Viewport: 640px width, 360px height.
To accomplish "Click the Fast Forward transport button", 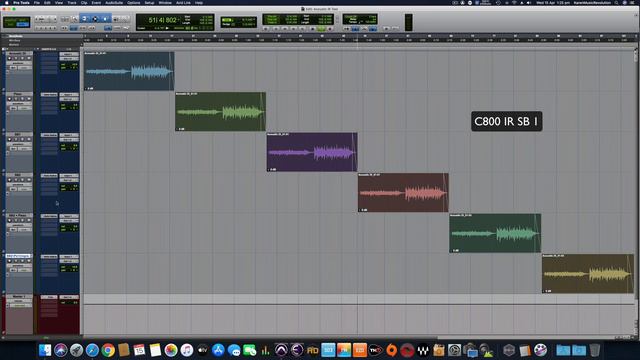I will coord(293,29).
